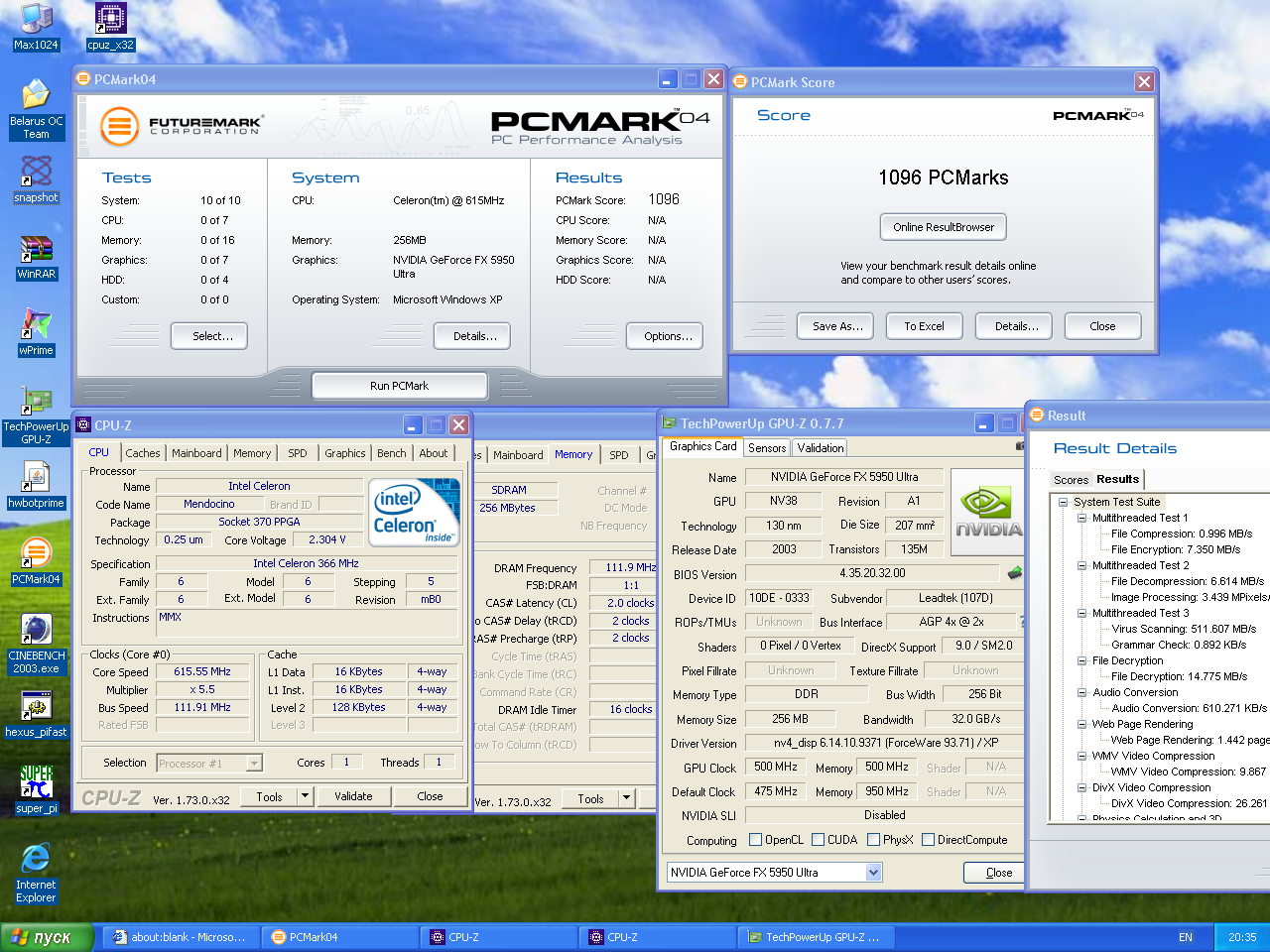Select the WMV Video Compression node
1270x952 pixels.
1153,756
